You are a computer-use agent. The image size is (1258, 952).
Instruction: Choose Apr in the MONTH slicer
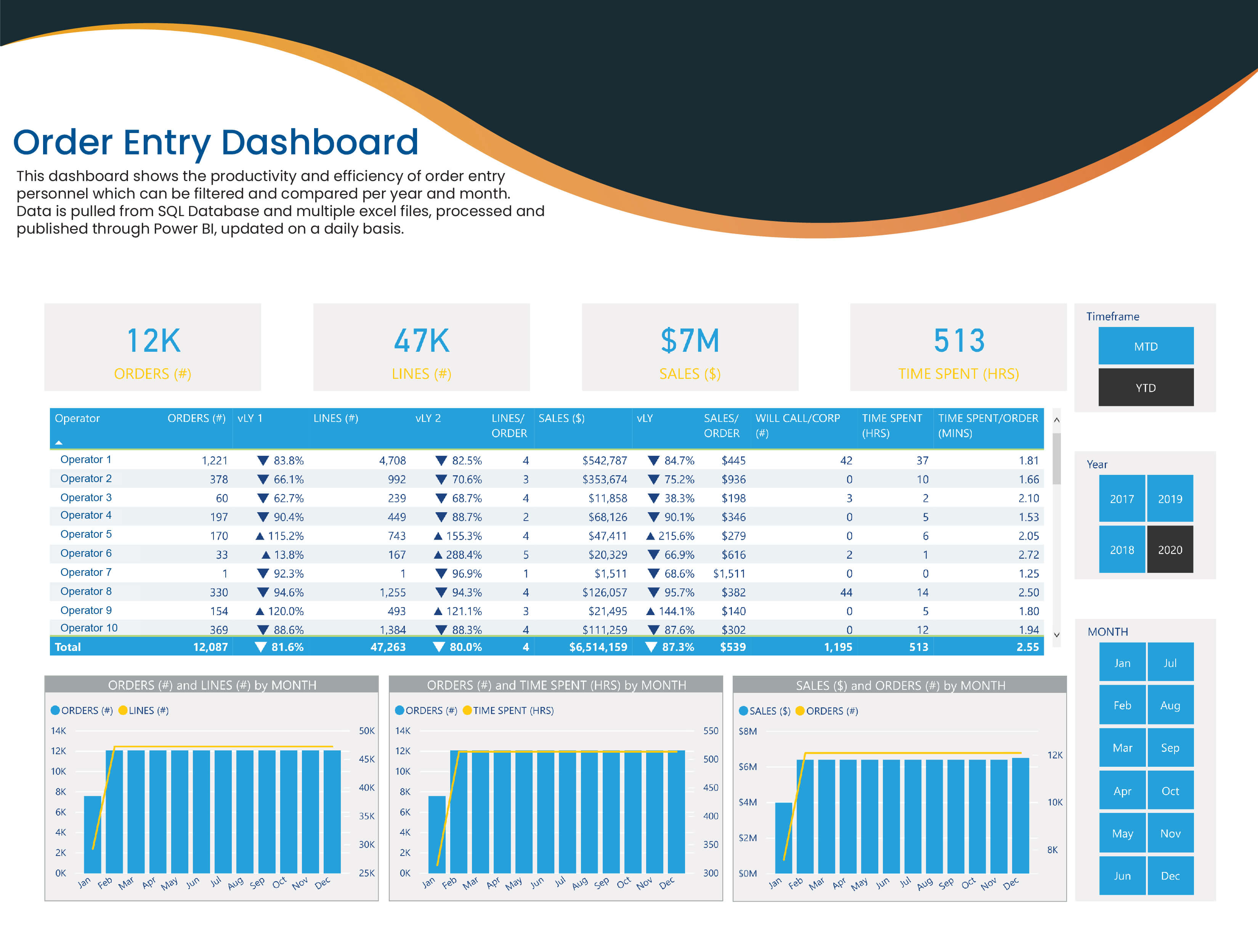pyautogui.click(x=1122, y=790)
